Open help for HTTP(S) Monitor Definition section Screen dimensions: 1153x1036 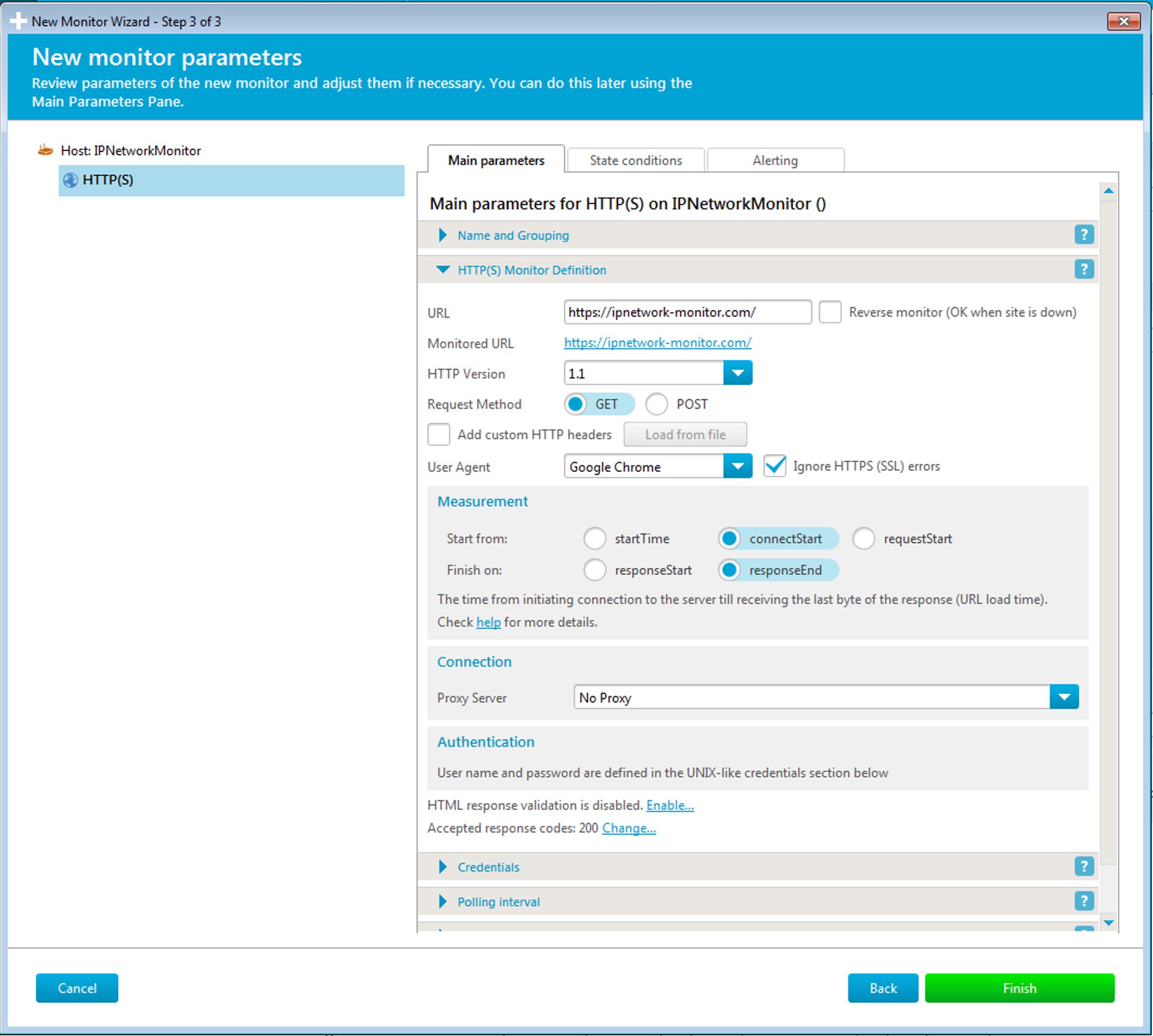click(x=1084, y=269)
